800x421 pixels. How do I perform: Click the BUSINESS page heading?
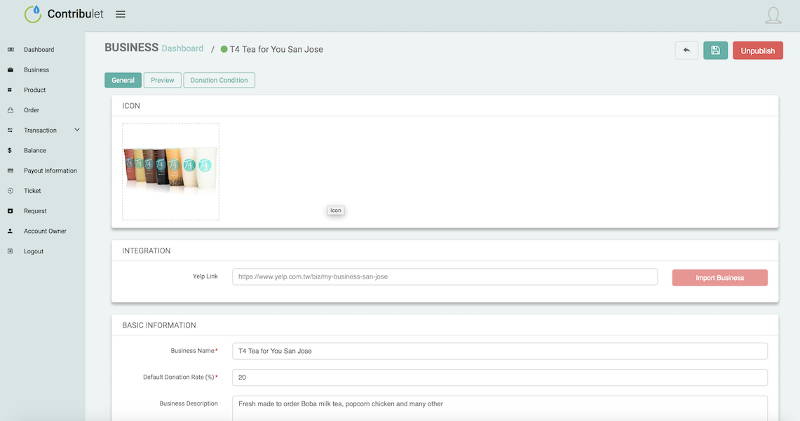131,47
